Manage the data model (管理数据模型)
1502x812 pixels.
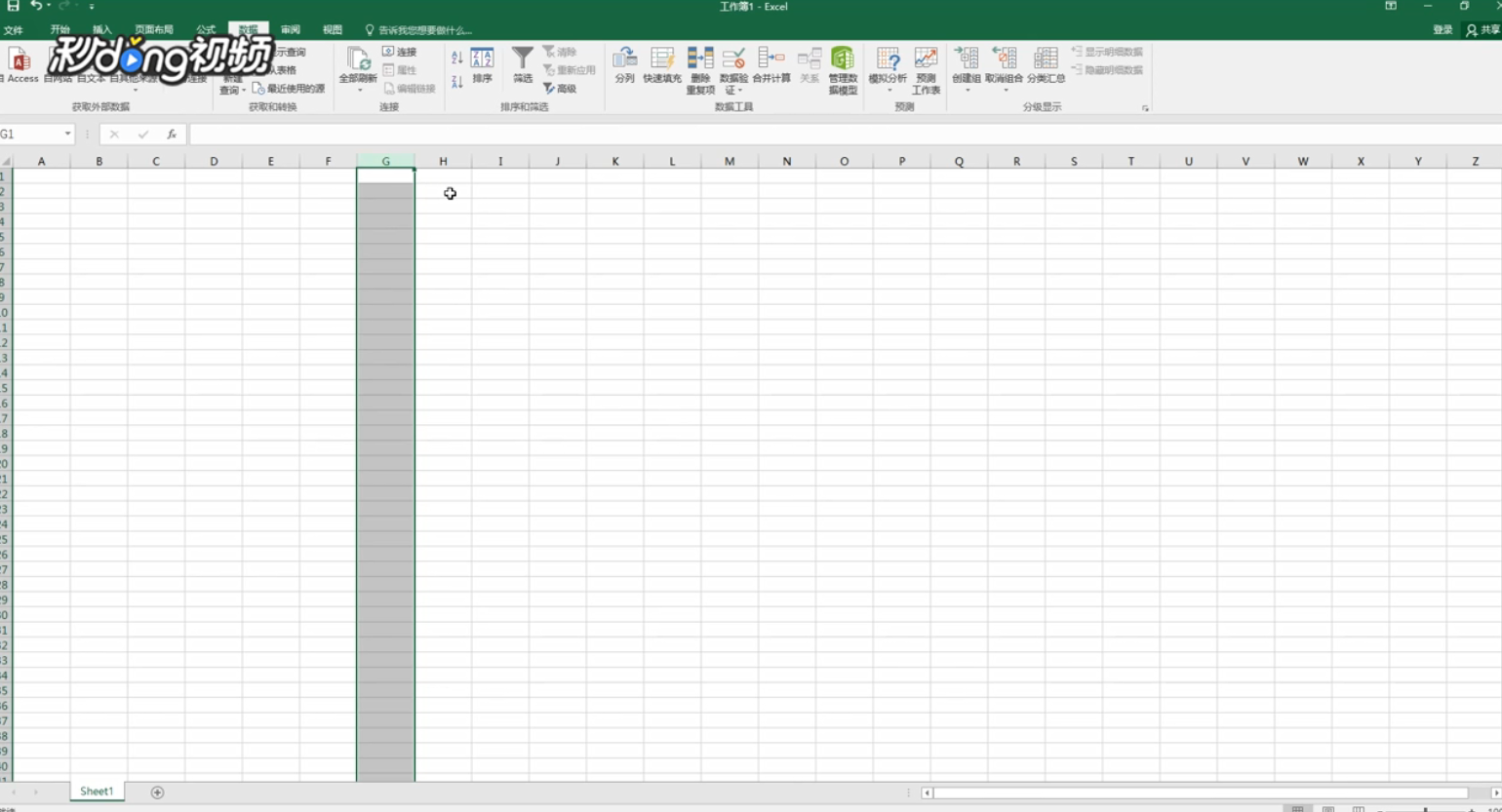pos(843,70)
